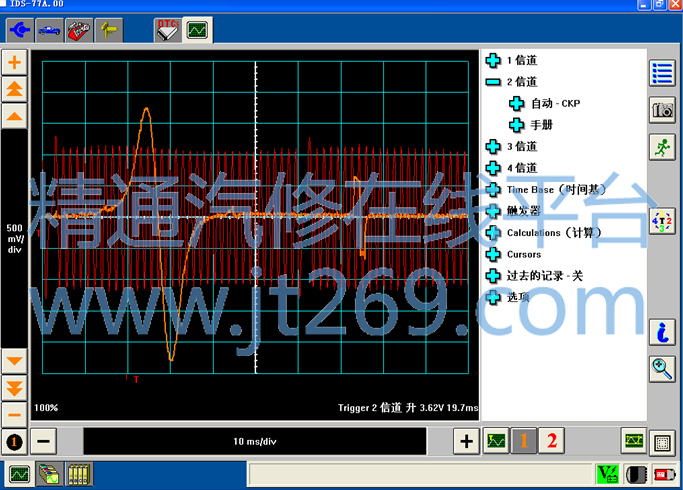Collapse the 2 信道 tree node
The width and height of the screenshot is (683, 490).
pos(493,82)
